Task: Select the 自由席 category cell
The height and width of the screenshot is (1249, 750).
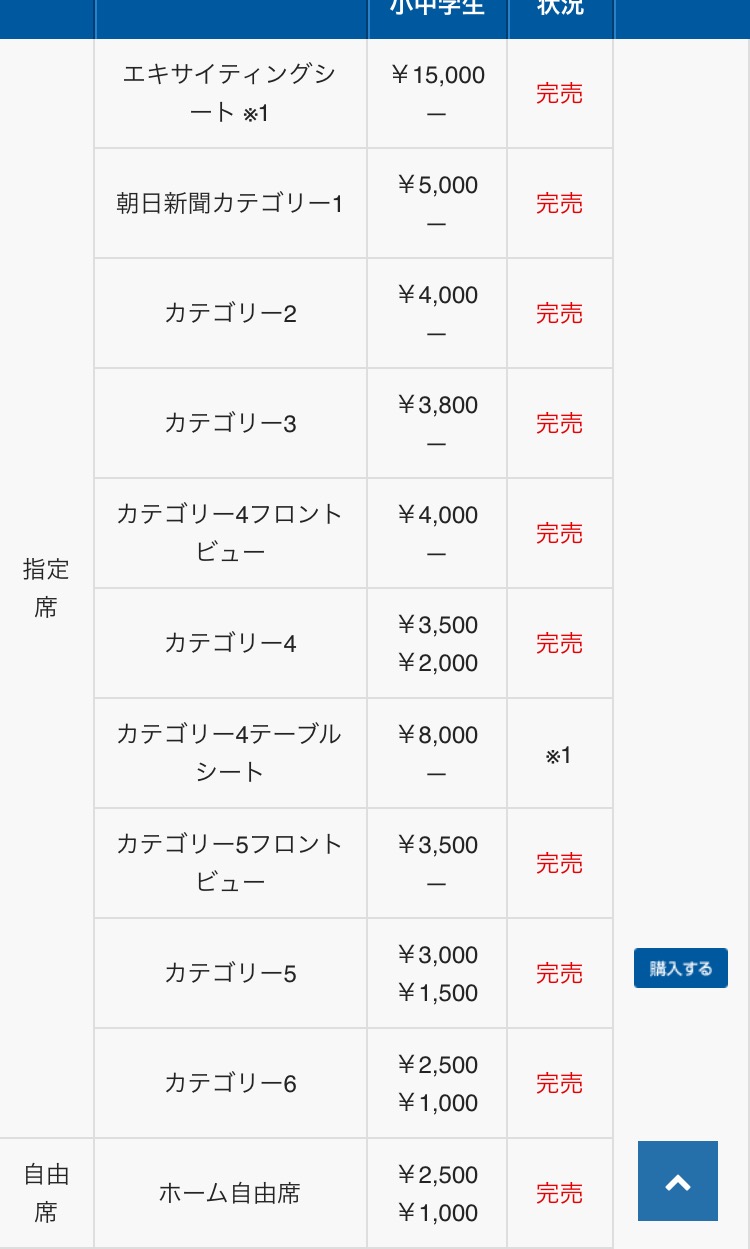Action: (x=46, y=1193)
